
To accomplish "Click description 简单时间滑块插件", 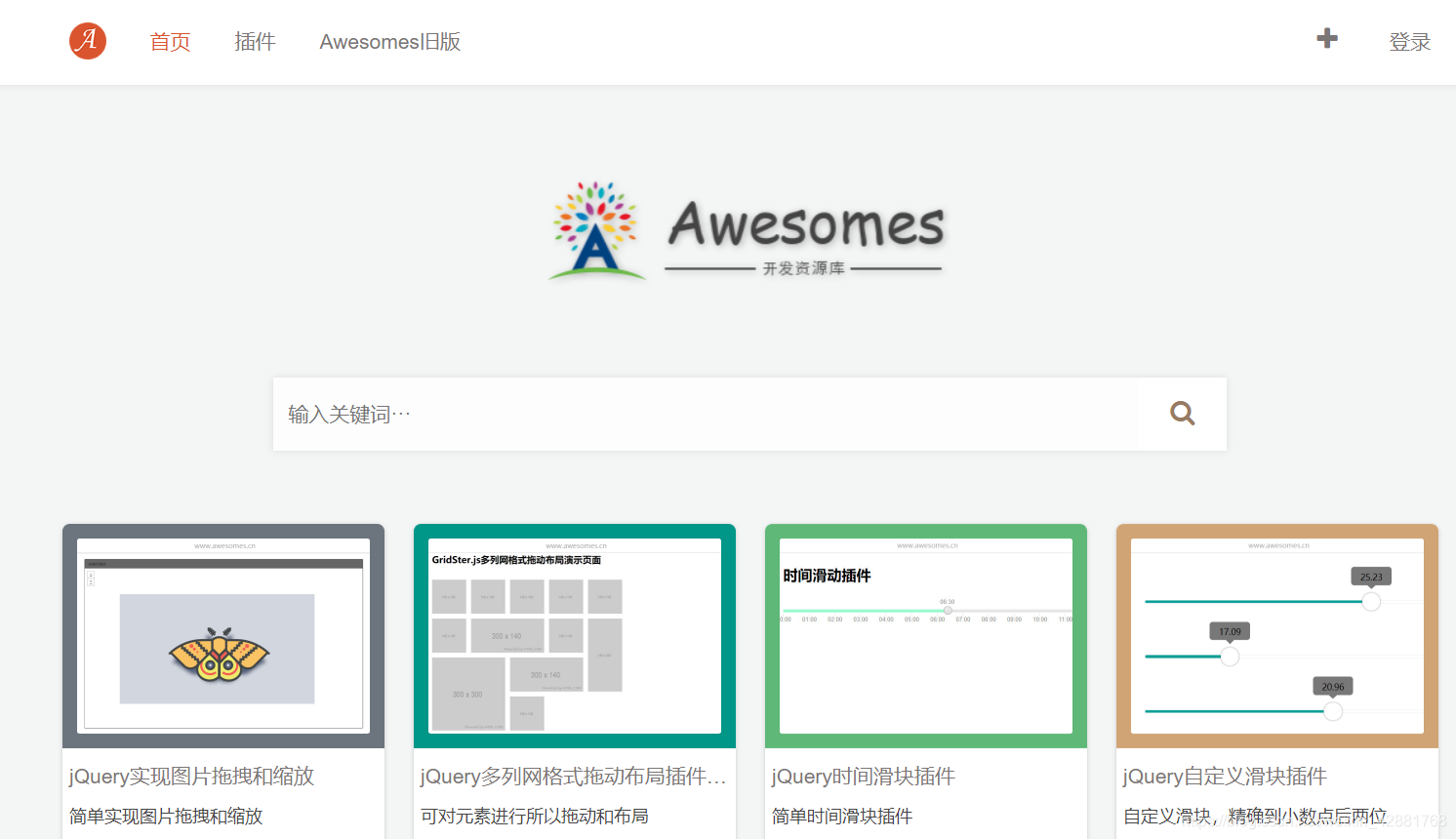I will pos(842,817).
